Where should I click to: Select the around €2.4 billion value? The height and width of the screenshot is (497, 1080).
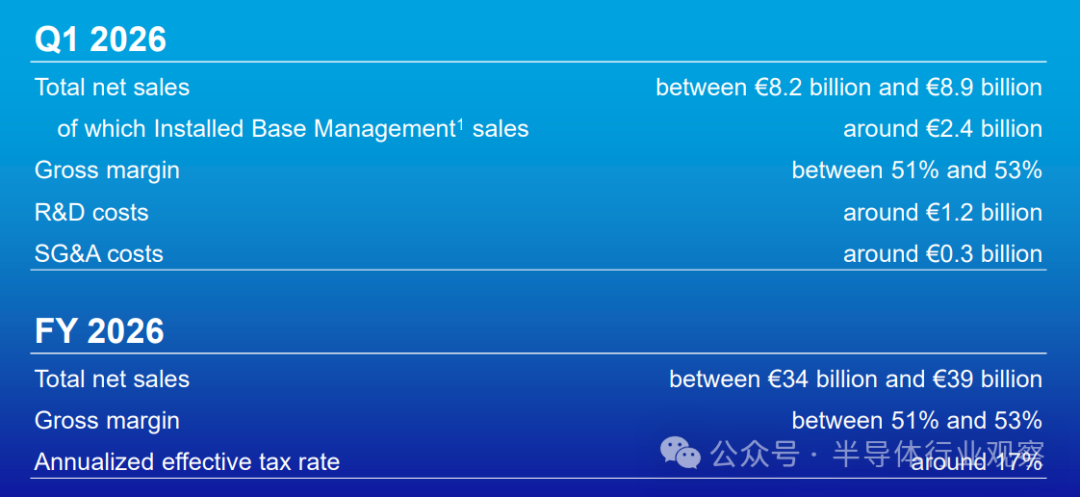tap(942, 129)
